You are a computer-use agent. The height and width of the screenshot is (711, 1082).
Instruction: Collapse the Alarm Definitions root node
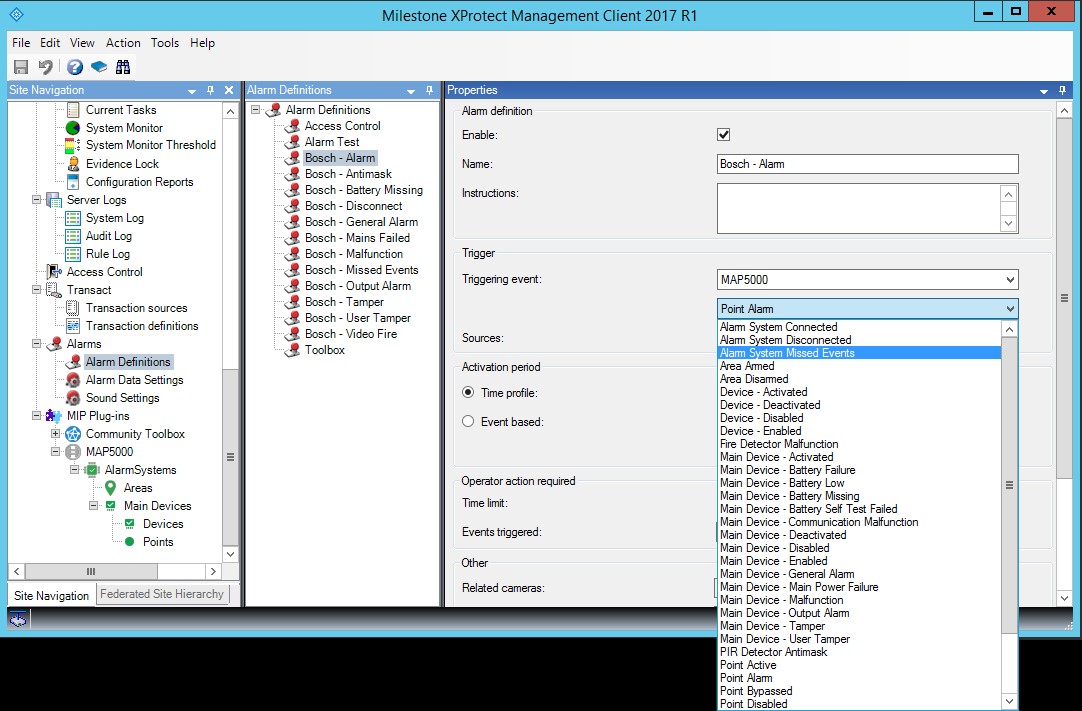pyautogui.click(x=256, y=110)
